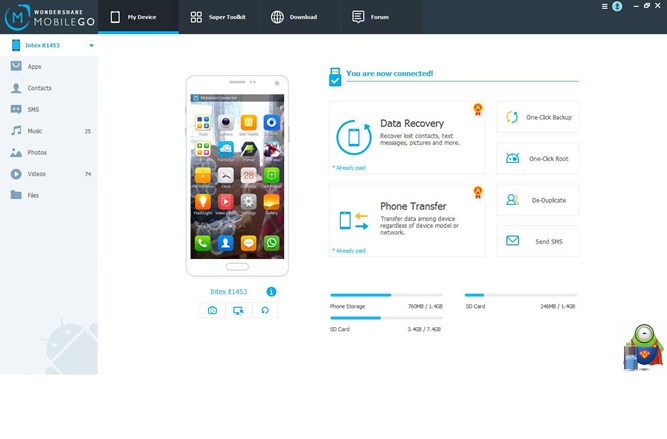Click the user account icon
Screen dimensions: 667x439
point(617,6)
